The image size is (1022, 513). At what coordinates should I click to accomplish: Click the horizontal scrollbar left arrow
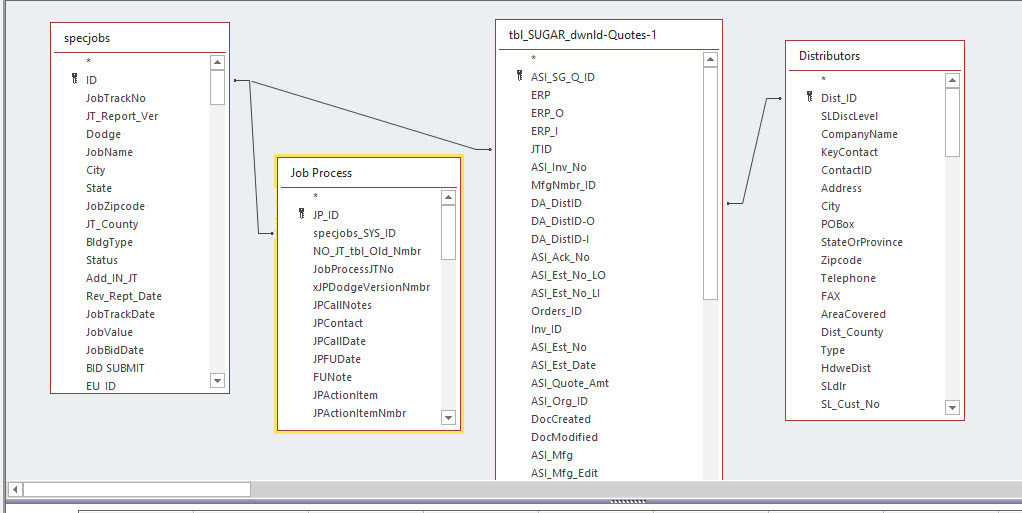click(x=15, y=489)
